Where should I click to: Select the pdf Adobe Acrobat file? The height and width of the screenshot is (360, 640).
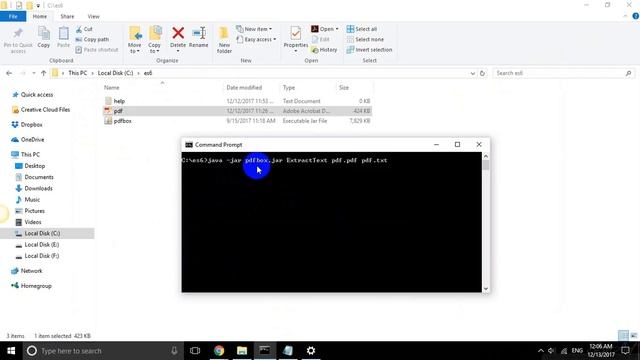click(x=237, y=111)
